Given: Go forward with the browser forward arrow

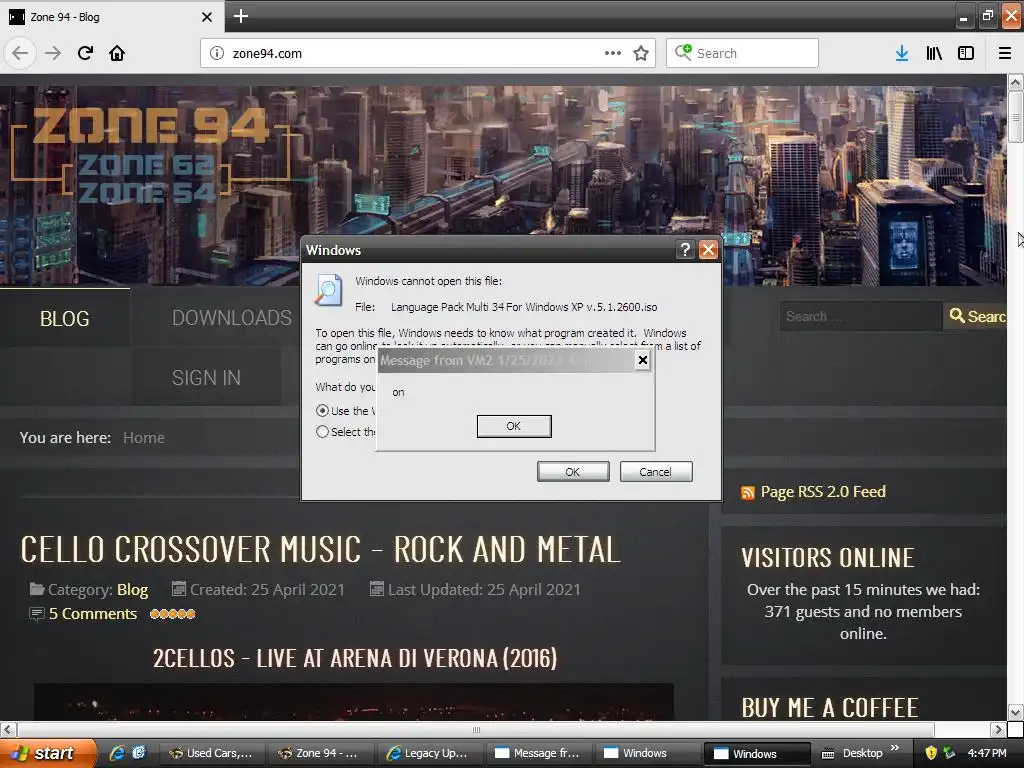Looking at the screenshot, I should 53,53.
